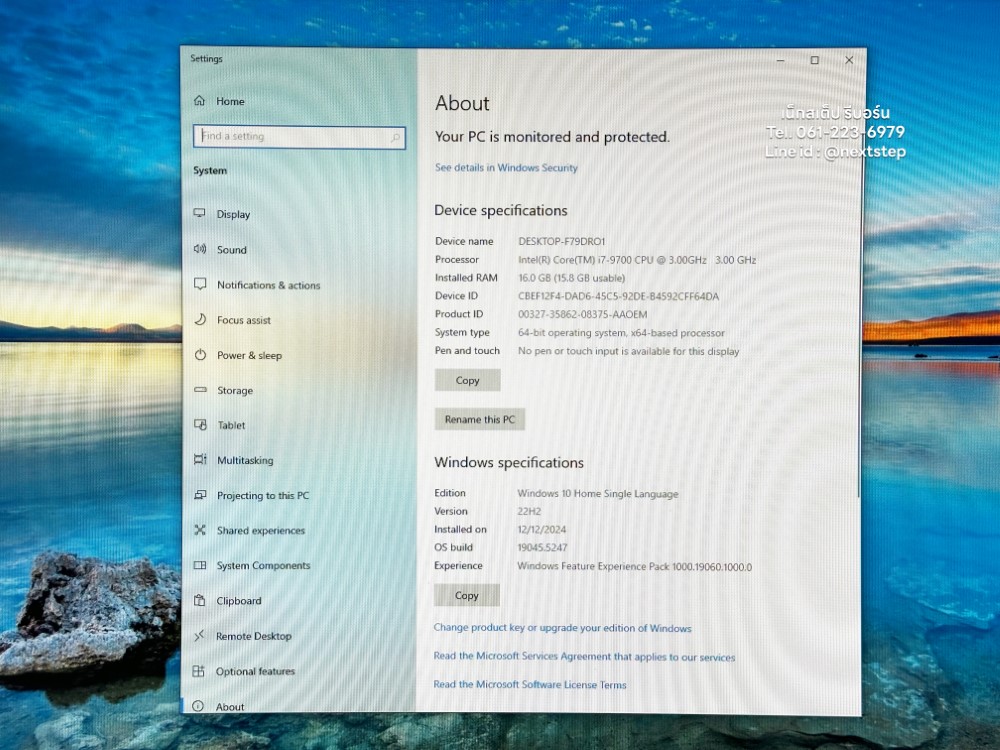The image size is (1000, 750).
Task: Open Notifications & actions icon
Action: pyautogui.click(x=200, y=284)
